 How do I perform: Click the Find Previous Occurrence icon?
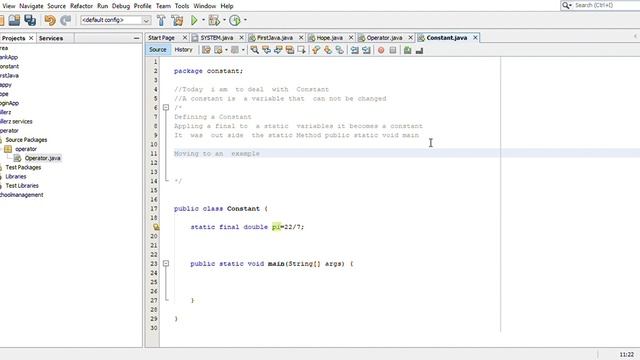pyautogui.click(x=266, y=50)
